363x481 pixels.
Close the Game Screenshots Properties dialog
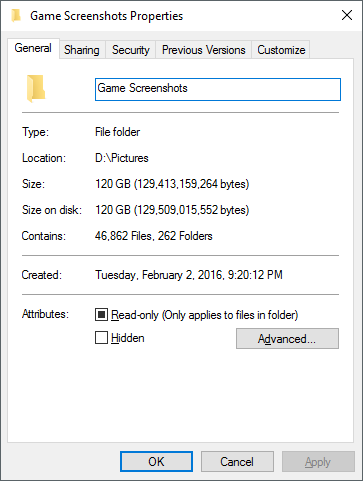tap(347, 15)
